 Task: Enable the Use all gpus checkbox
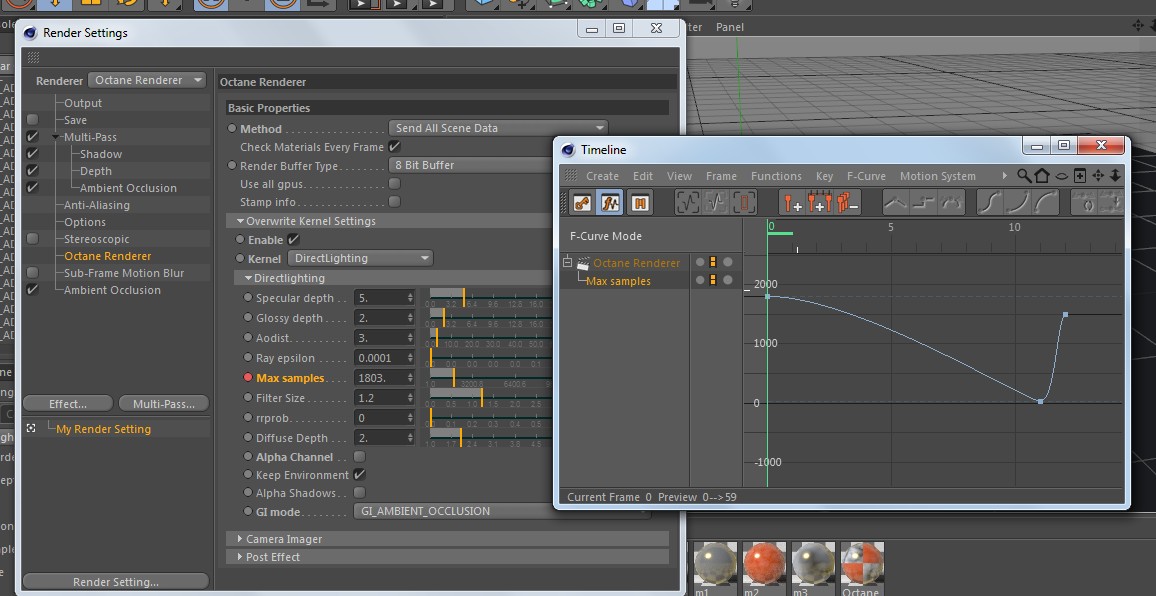point(394,183)
